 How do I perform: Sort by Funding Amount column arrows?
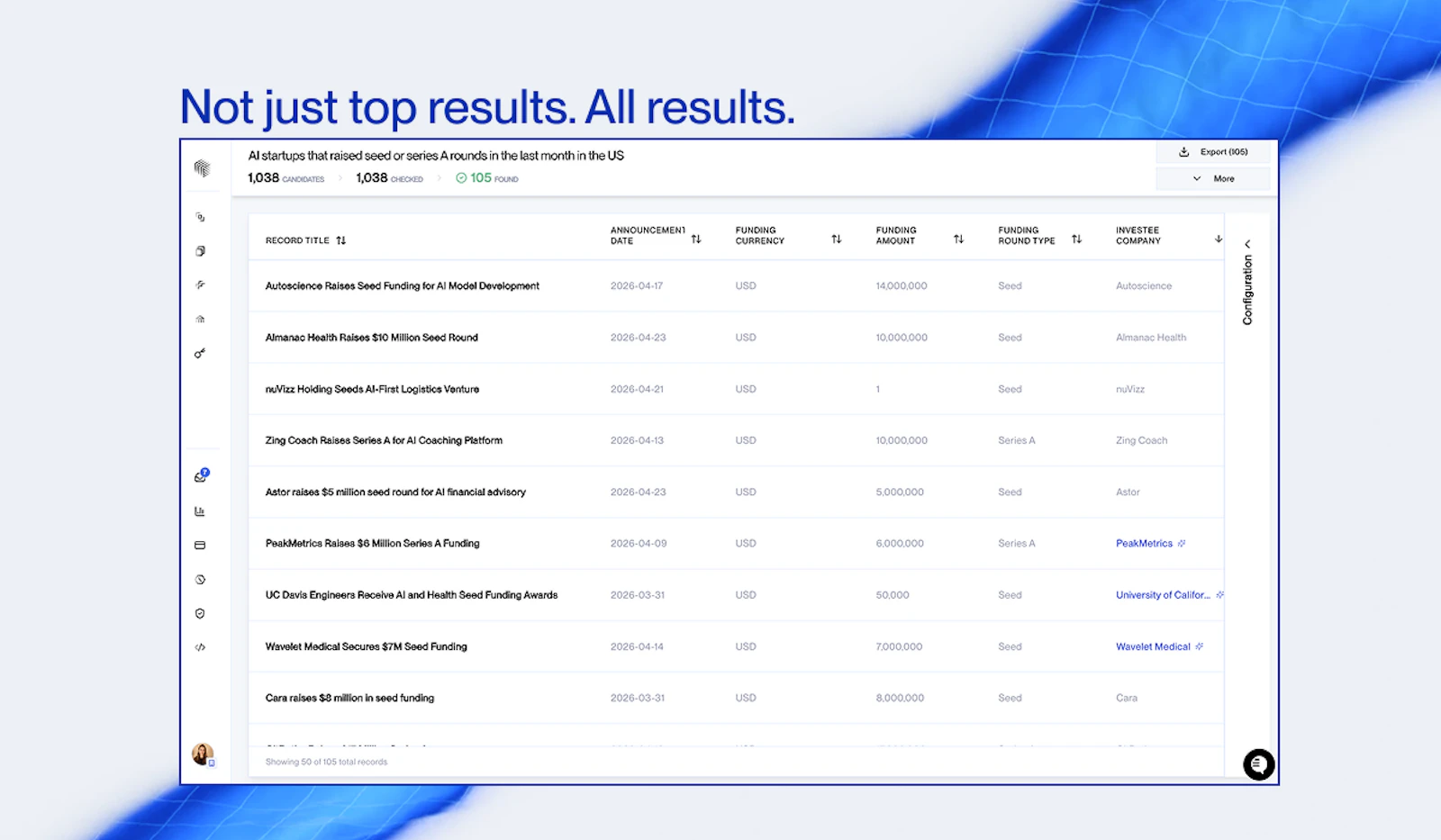pos(958,239)
